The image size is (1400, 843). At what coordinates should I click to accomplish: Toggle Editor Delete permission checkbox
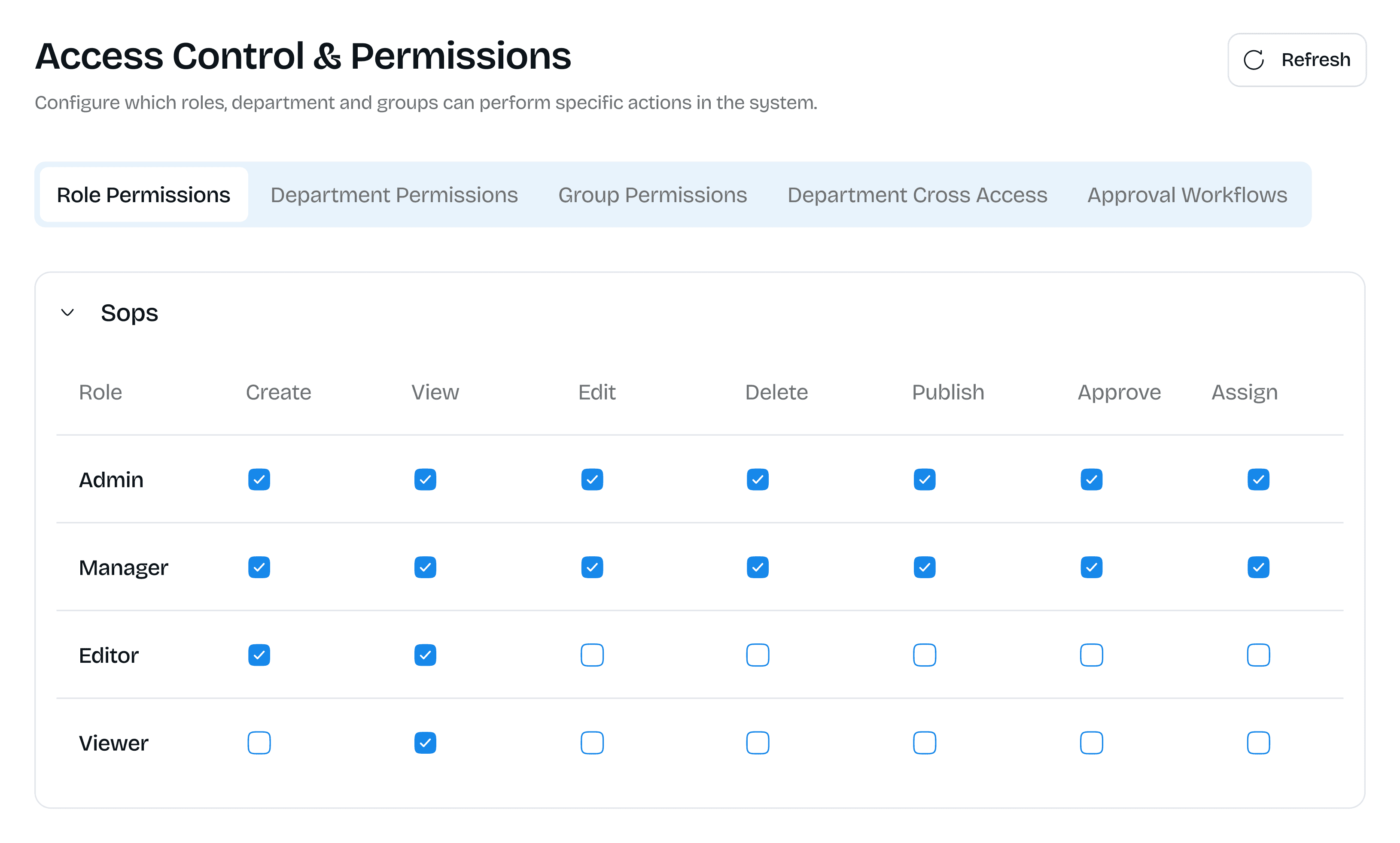(758, 655)
